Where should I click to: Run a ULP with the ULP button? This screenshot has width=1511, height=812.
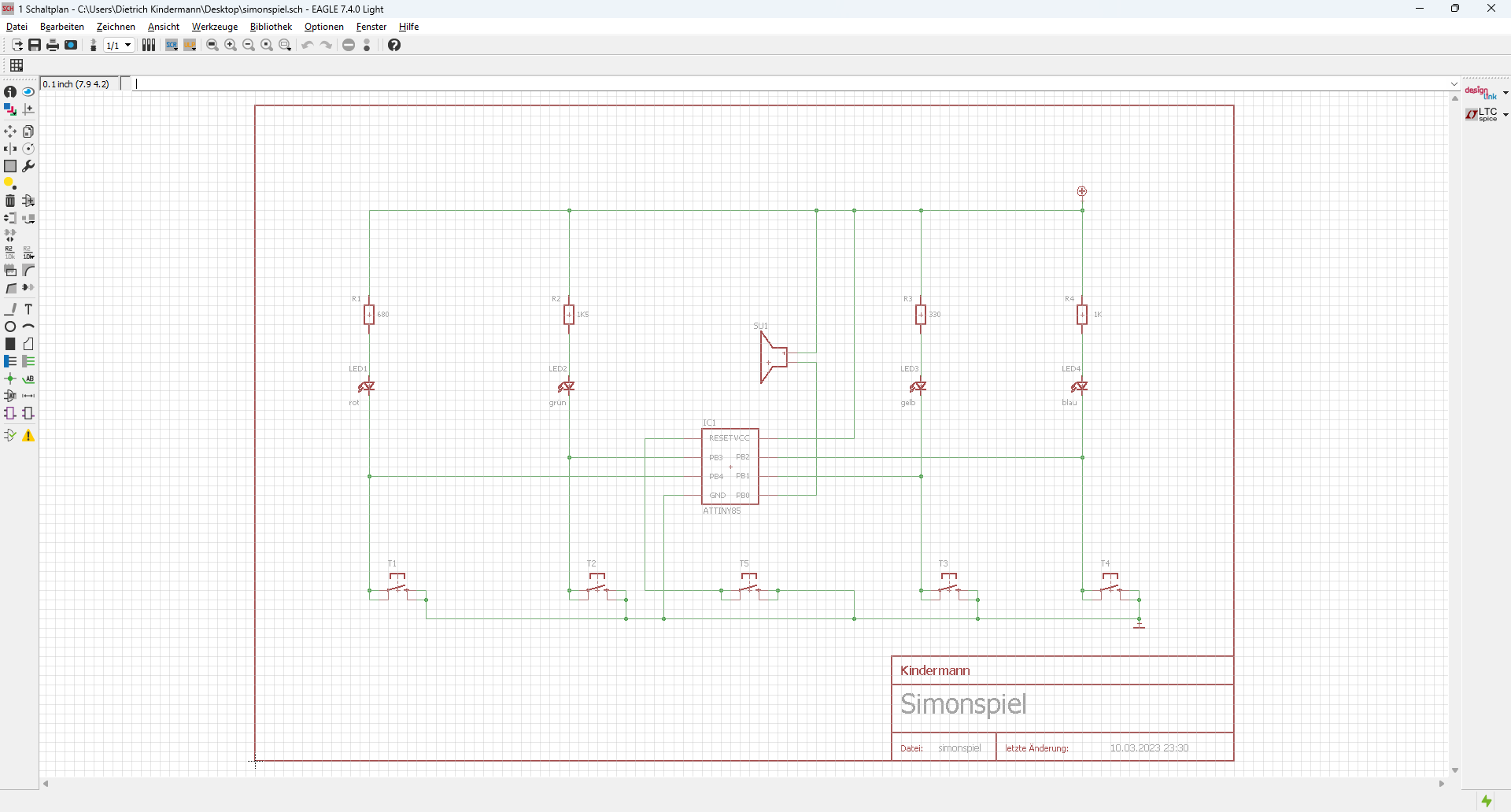pos(190,46)
